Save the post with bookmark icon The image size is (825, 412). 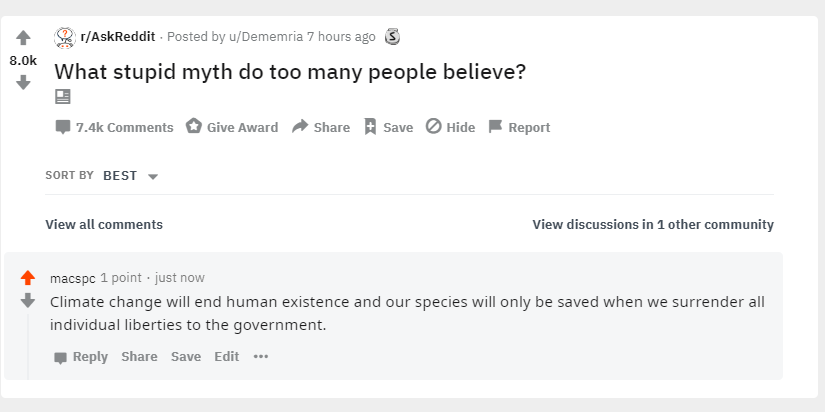click(x=388, y=127)
